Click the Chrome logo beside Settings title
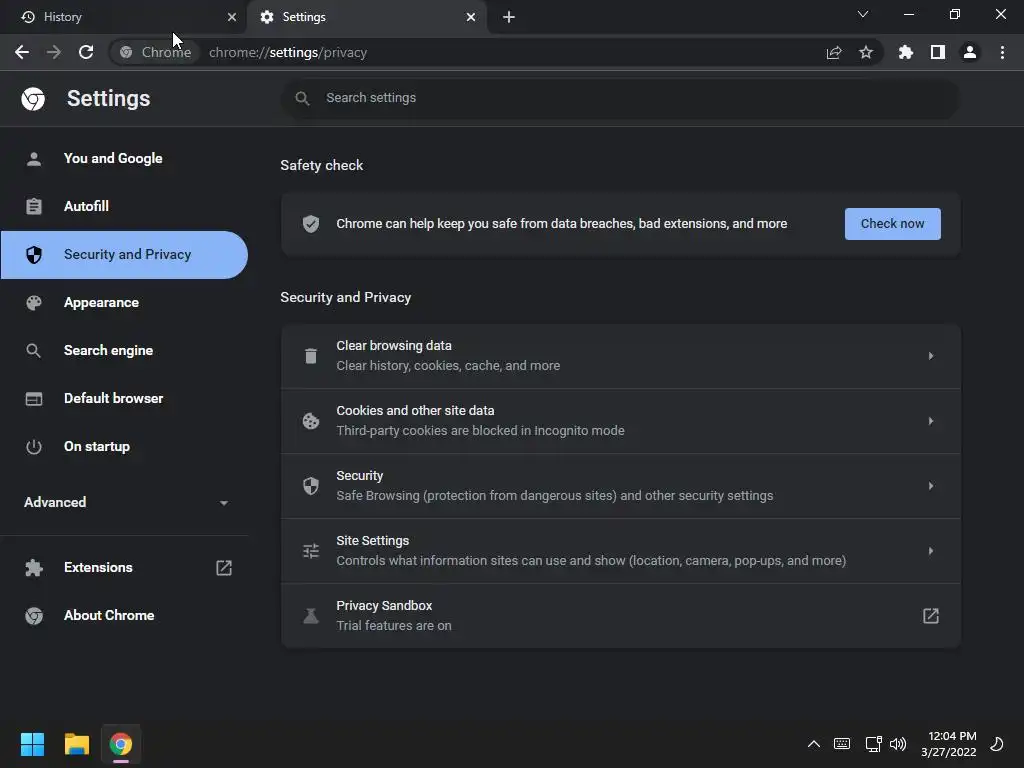Screen dimensions: 1024x768 pos(33,99)
